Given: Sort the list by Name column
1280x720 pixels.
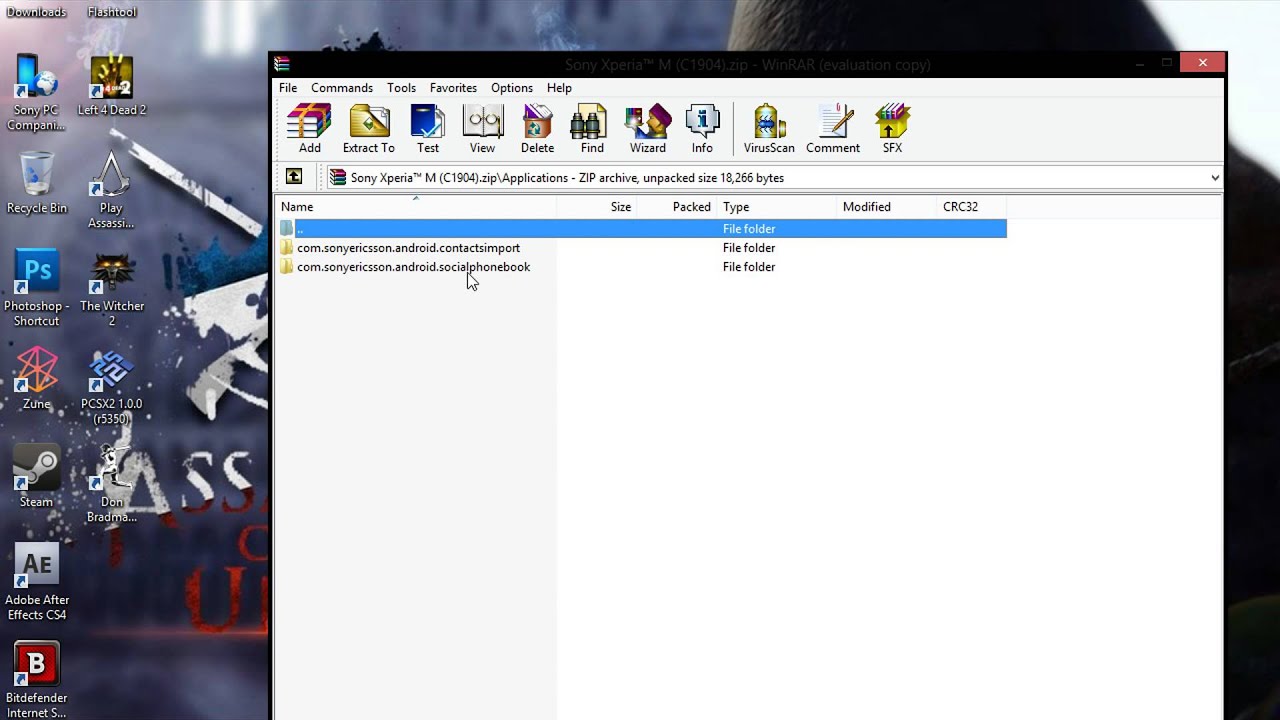Looking at the screenshot, I should click(416, 207).
